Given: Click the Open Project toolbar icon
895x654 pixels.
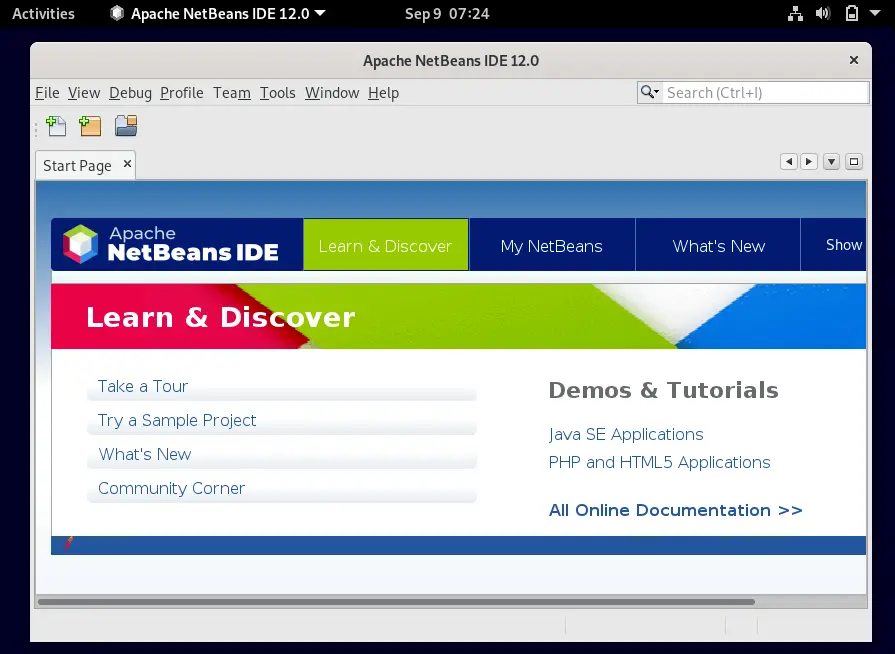Looking at the screenshot, I should coord(126,126).
